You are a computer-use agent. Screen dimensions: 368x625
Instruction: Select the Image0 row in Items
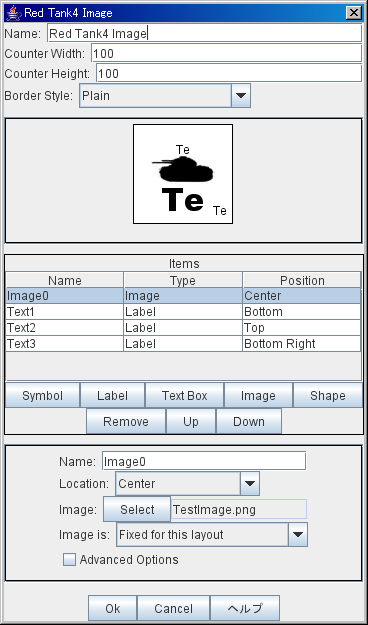coord(183,296)
